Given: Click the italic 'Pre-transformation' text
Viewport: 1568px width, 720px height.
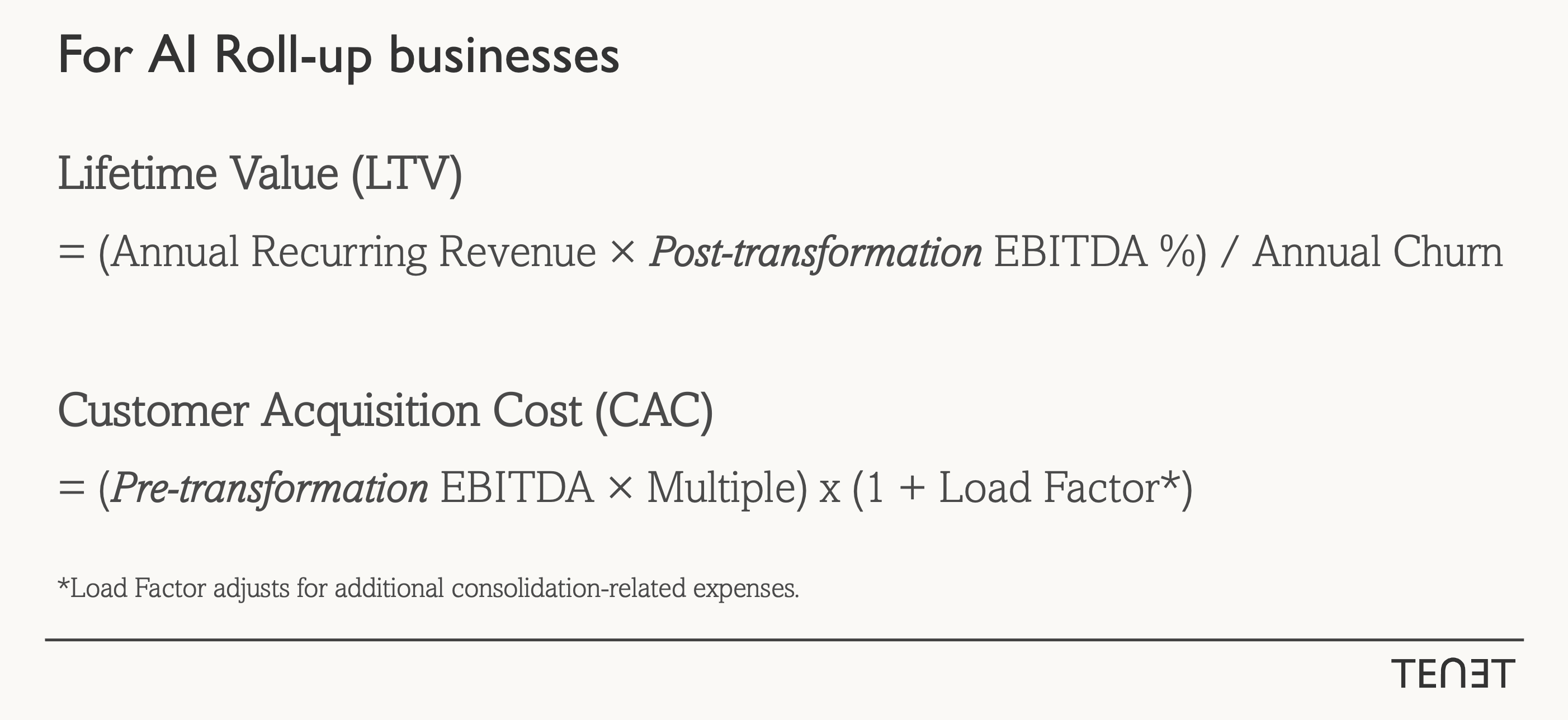Looking at the screenshot, I should [x=270, y=489].
